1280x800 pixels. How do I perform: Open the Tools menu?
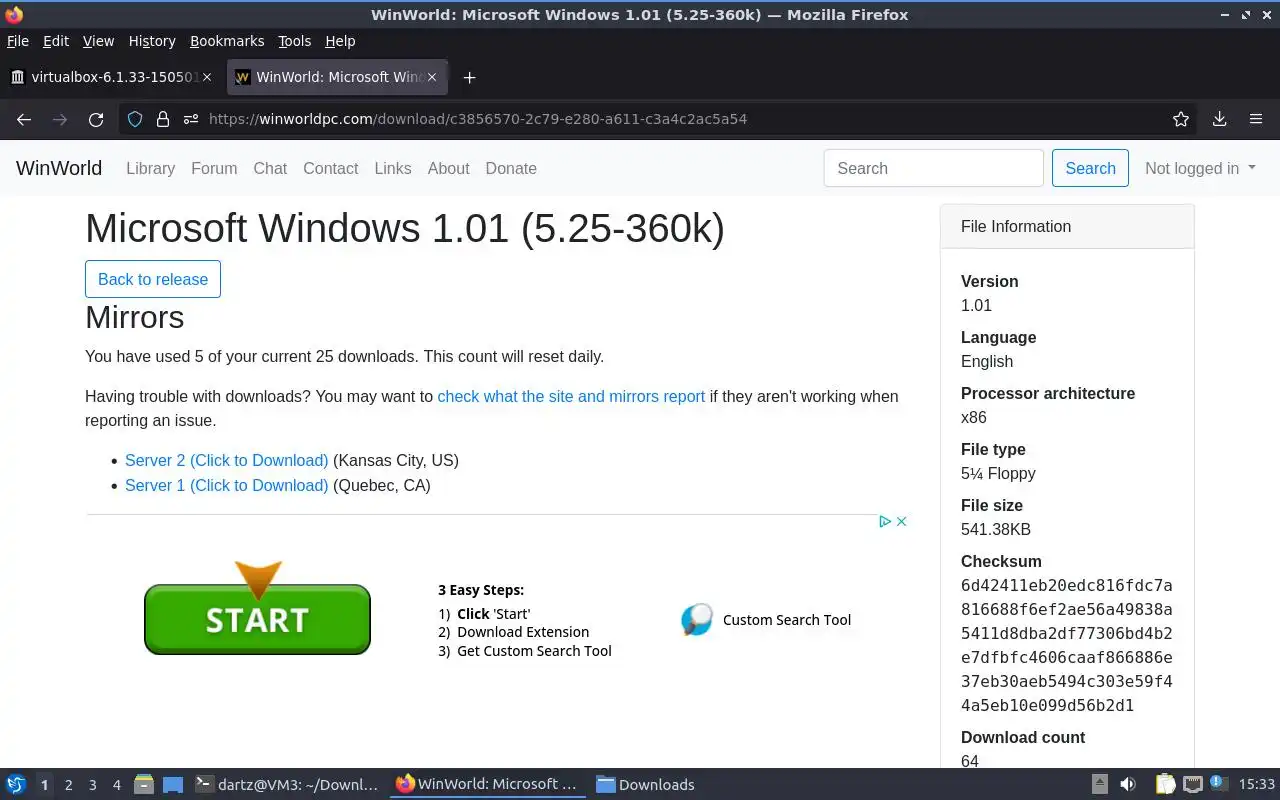coord(295,41)
